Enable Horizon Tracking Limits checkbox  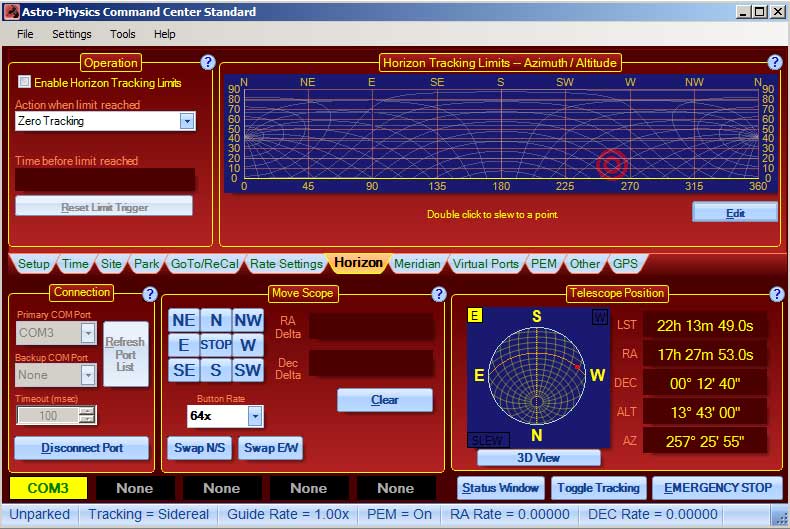[24, 82]
